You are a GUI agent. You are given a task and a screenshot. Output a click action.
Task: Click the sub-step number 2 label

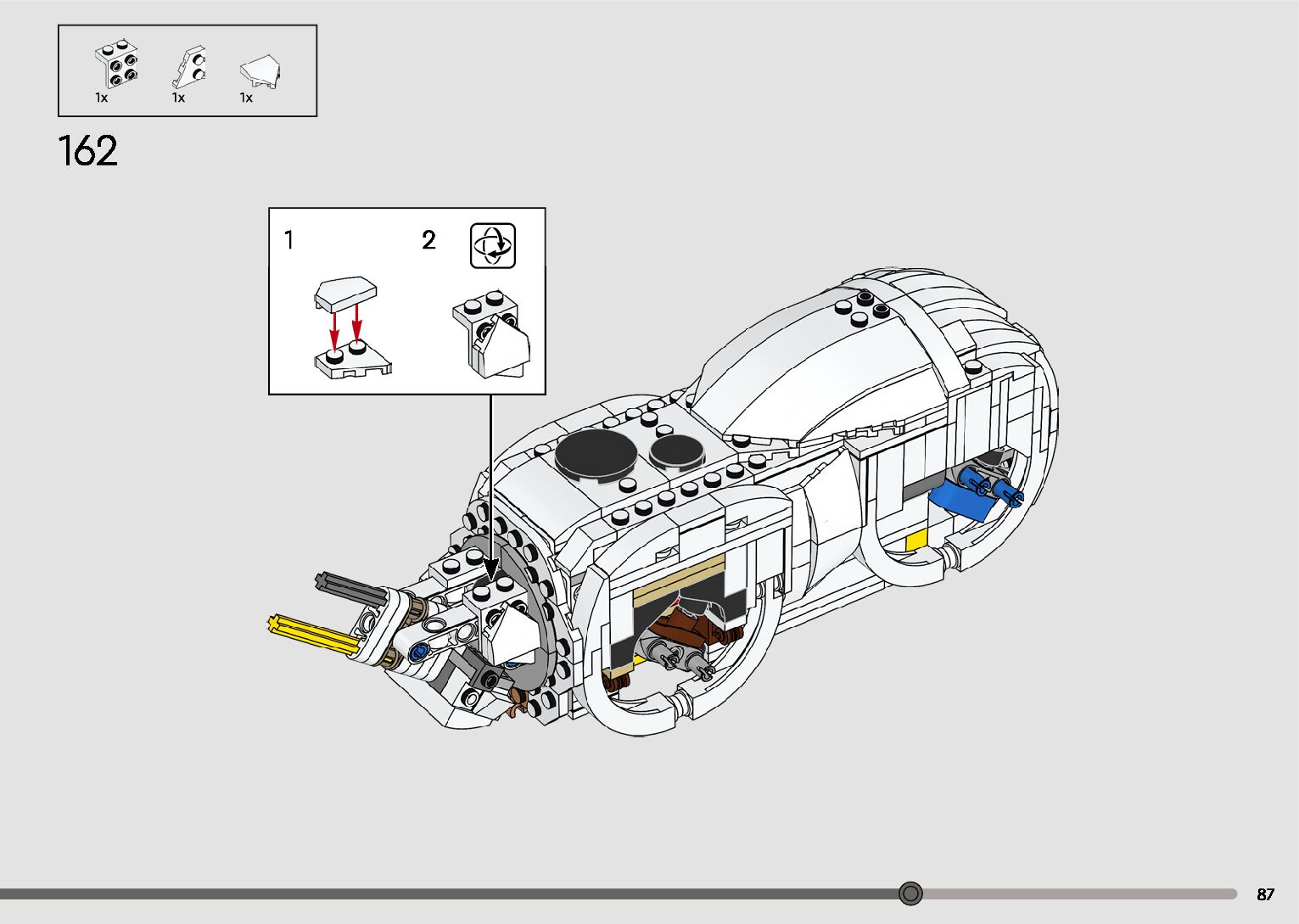[x=428, y=241]
